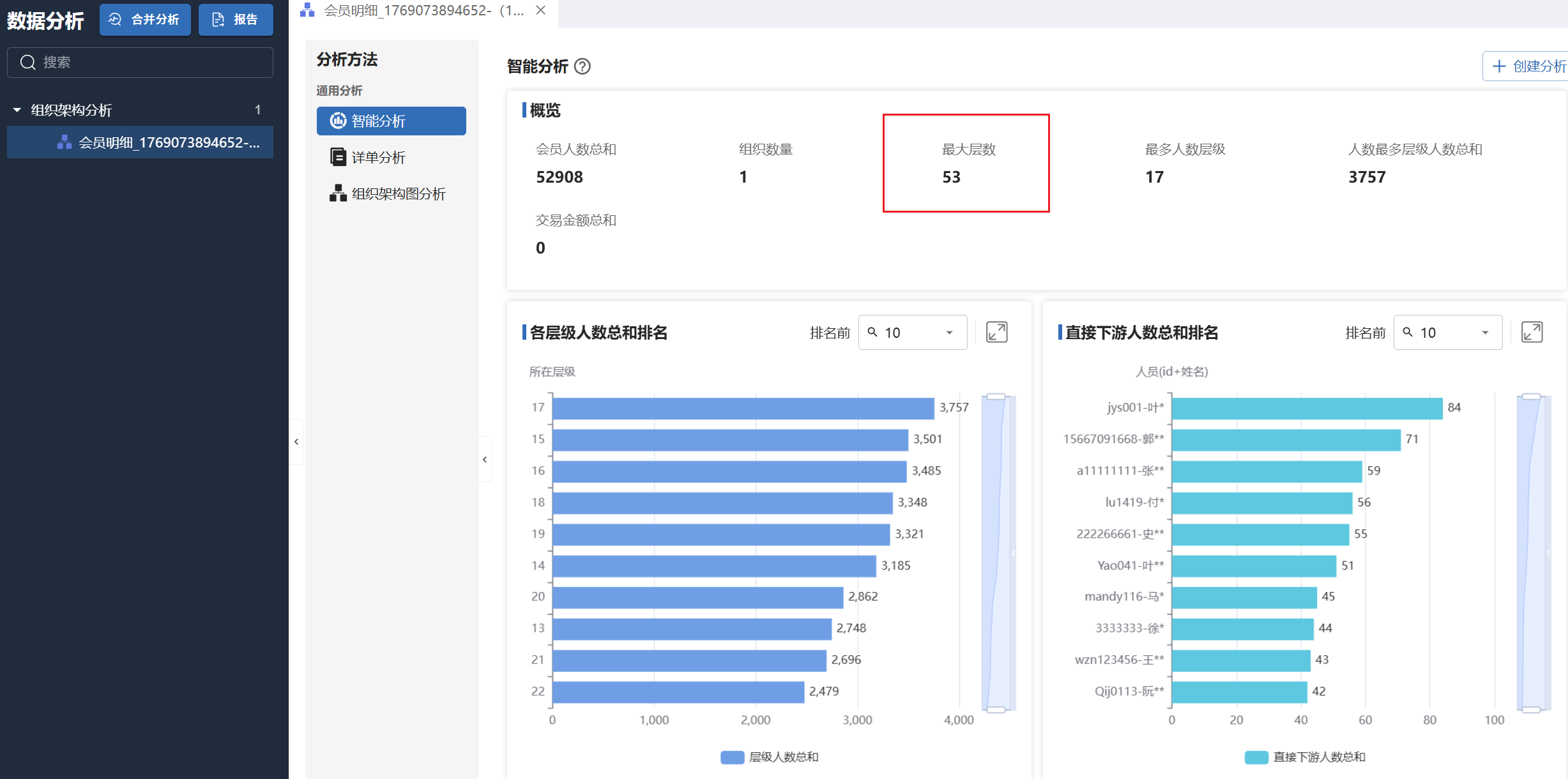The image size is (1568, 779).
Task: Click the 详单分析 document icon
Action: (x=337, y=157)
